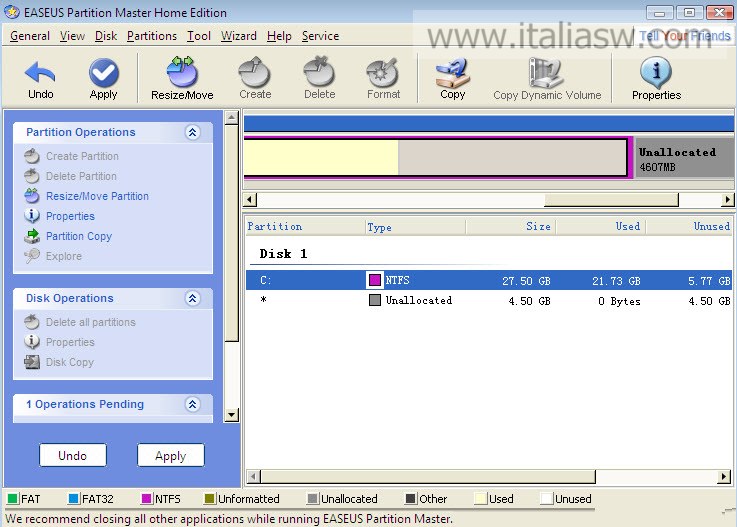The height and width of the screenshot is (527, 737).
Task: Open the Help menu
Action: coord(279,36)
